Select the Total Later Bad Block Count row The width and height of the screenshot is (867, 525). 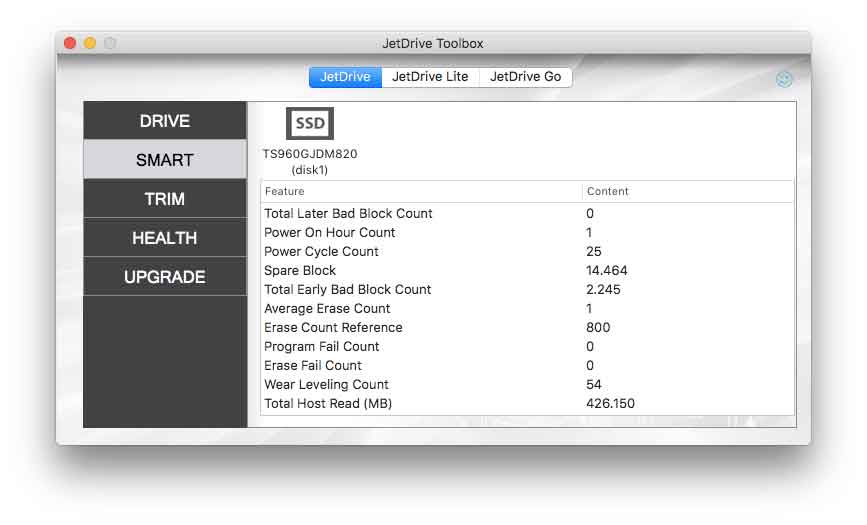pos(527,214)
